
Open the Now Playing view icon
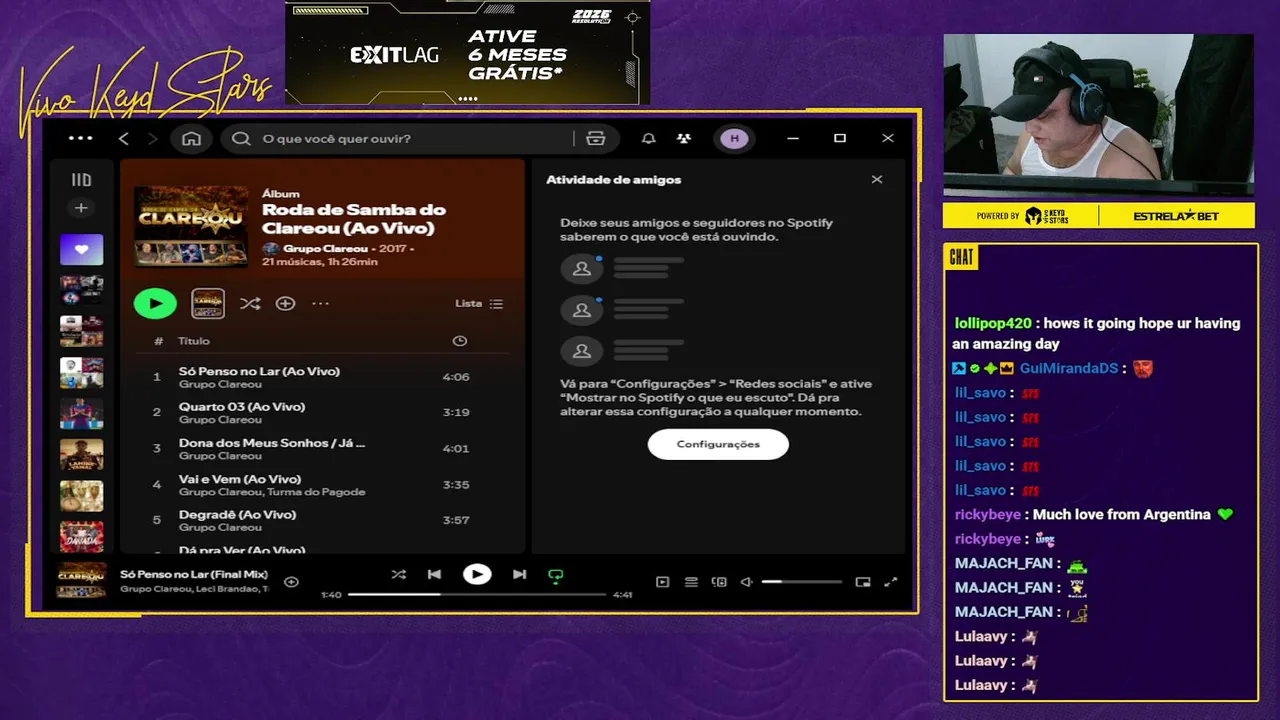662,582
